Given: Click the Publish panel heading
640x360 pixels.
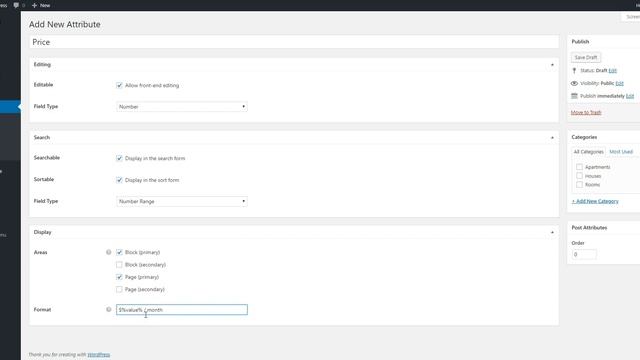Looking at the screenshot, I should (580, 42).
